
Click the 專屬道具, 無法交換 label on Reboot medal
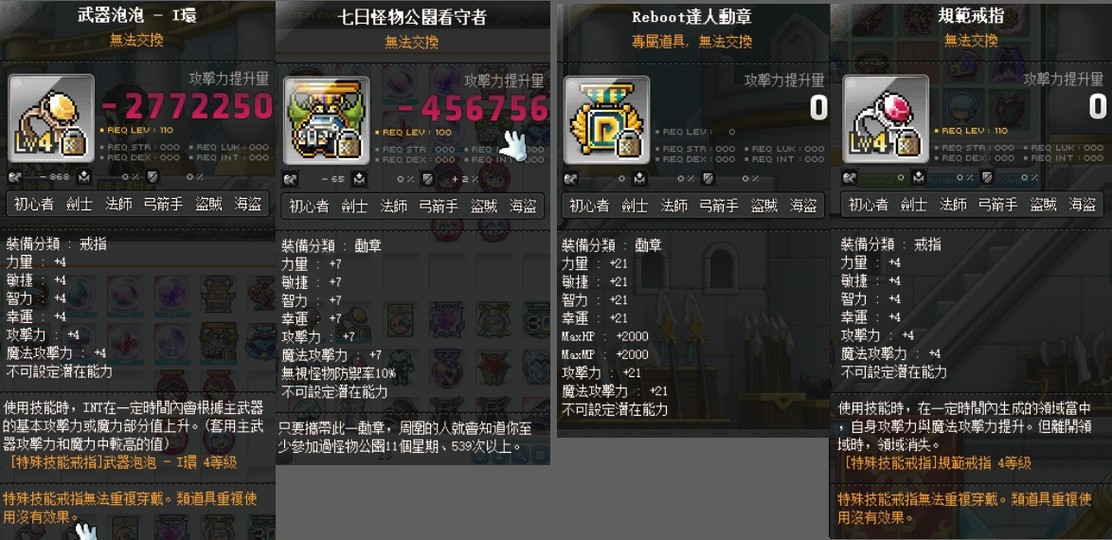coord(691,42)
